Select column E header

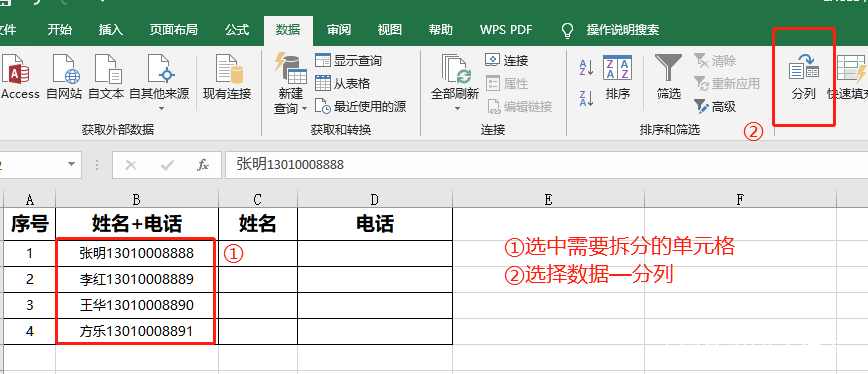(x=548, y=200)
